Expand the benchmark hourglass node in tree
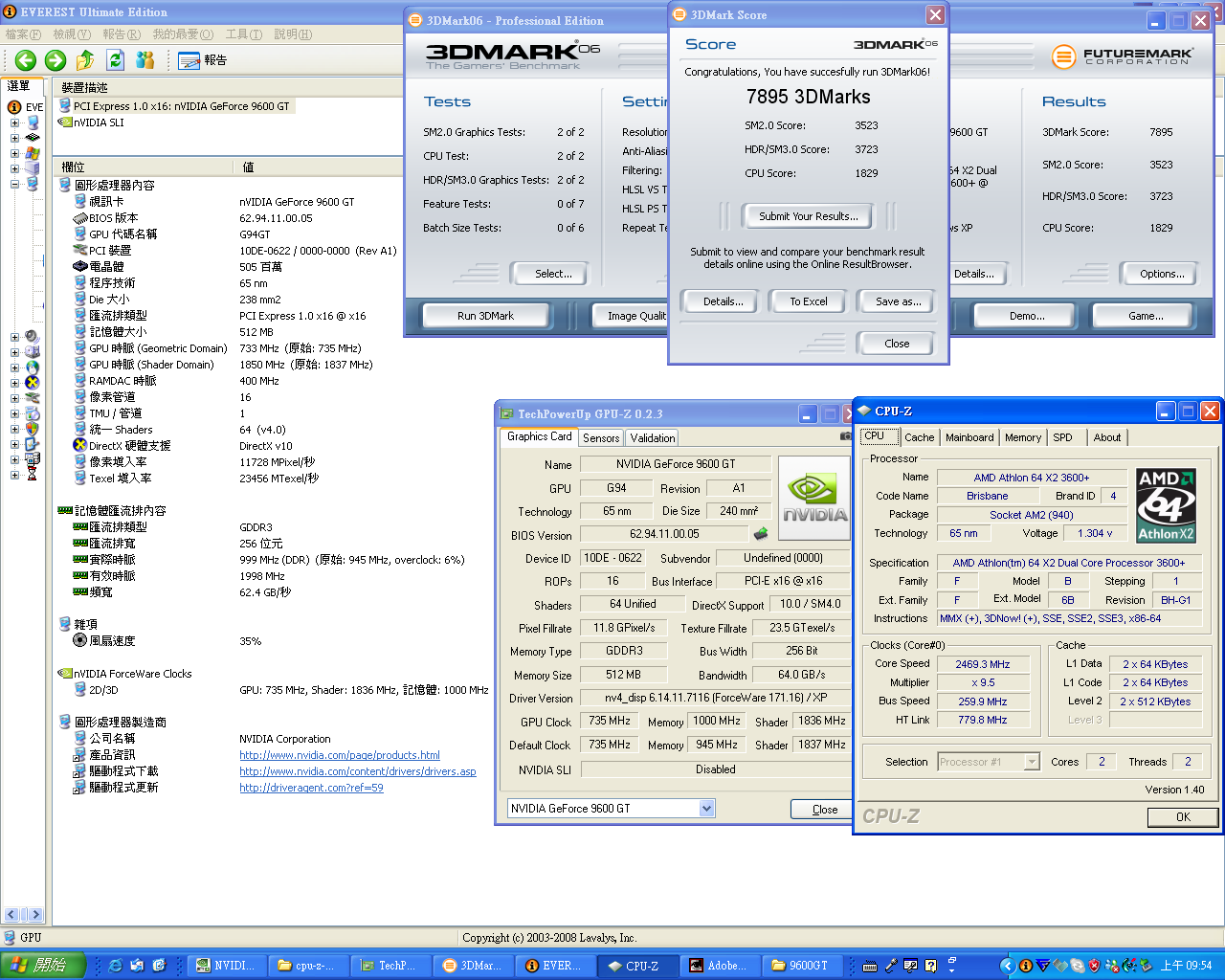This screenshot has width=1225, height=980. click(x=14, y=475)
